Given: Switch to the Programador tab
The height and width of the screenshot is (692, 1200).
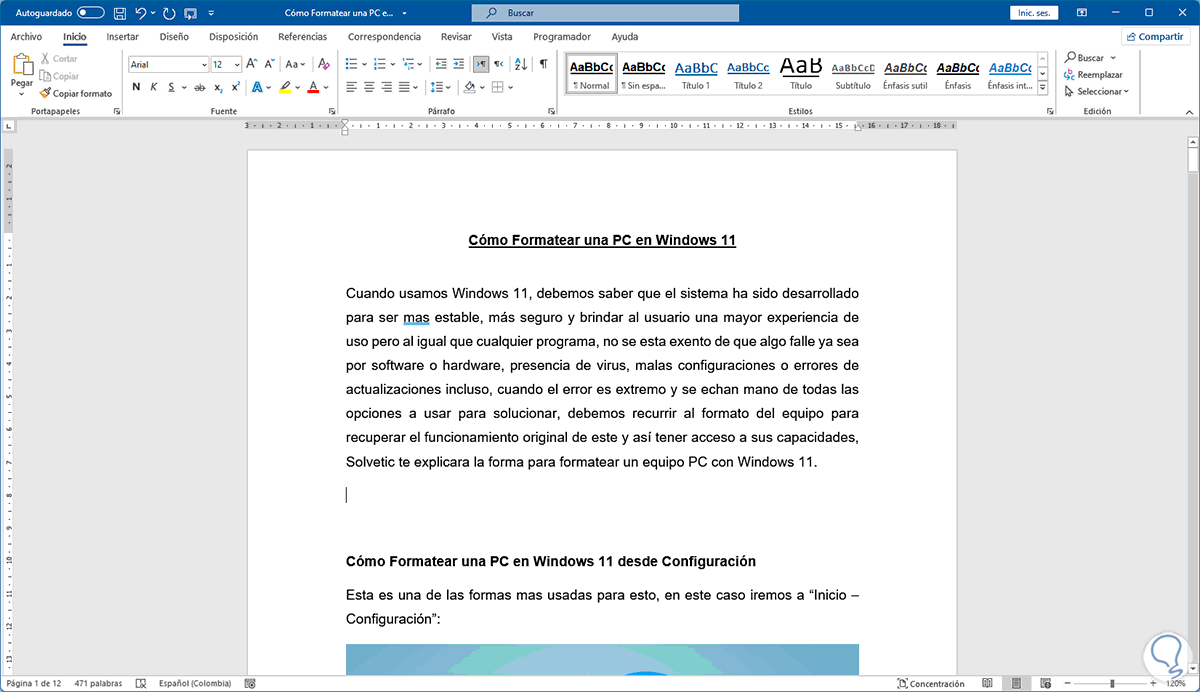Looking at the screenshot, I should (562, 36).
